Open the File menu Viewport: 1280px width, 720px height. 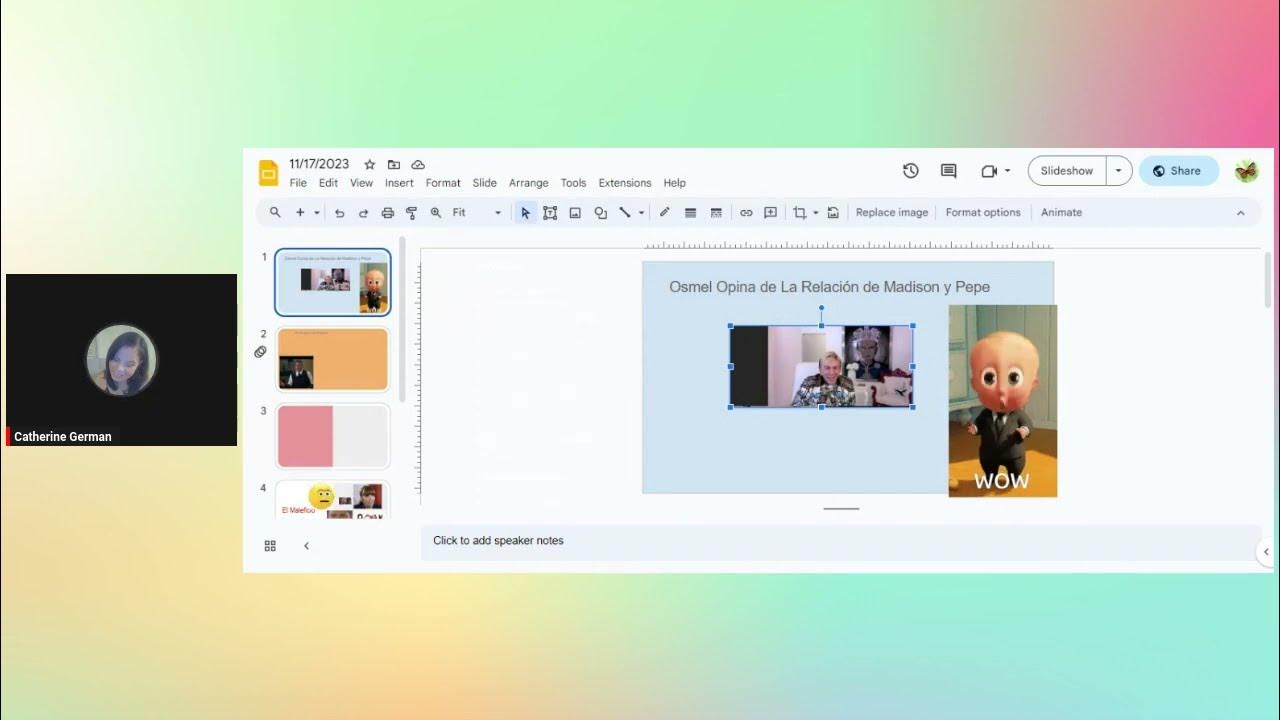click(x=298, y=183)
